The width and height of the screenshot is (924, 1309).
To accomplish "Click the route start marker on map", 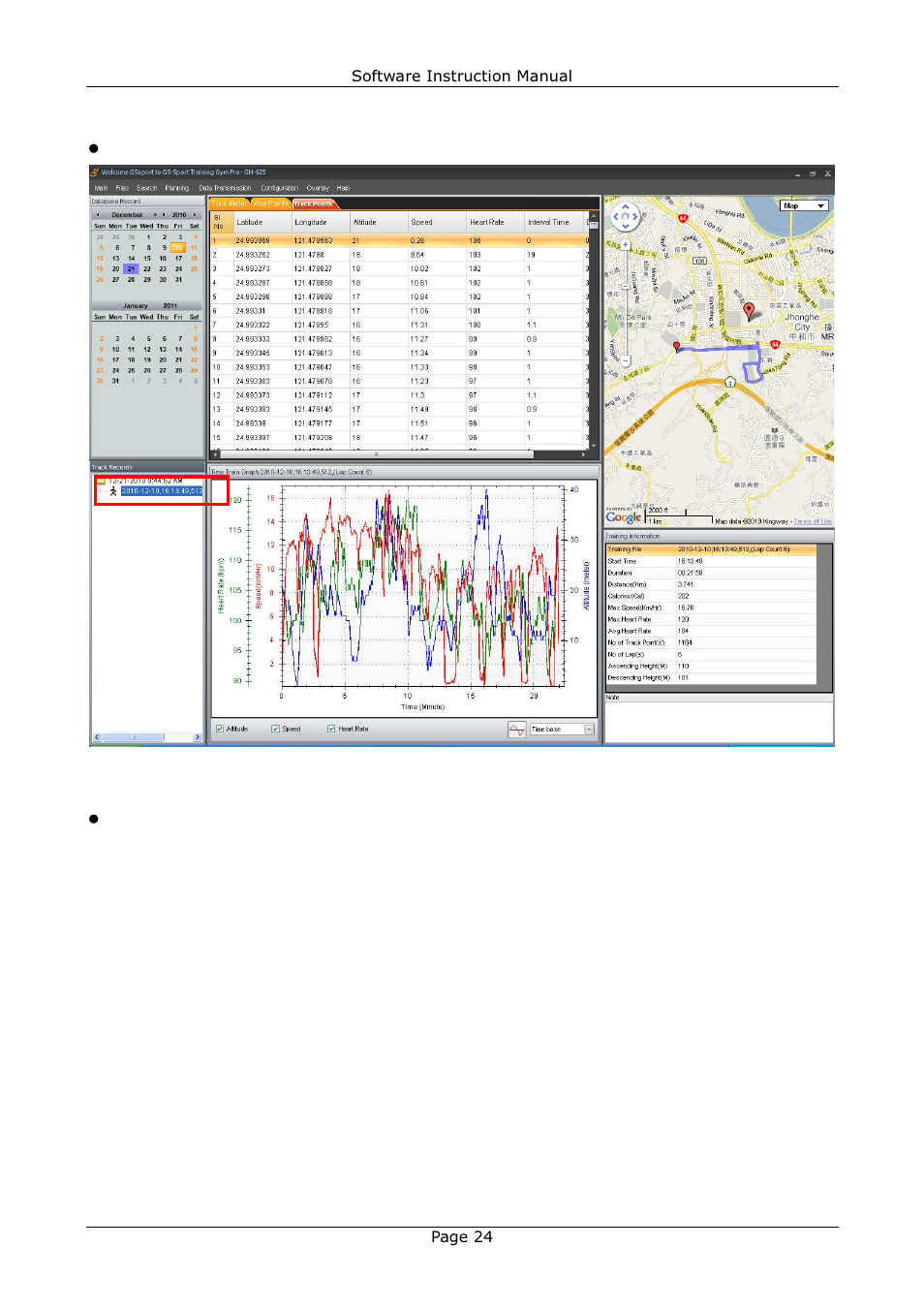I will pos(677,346).
